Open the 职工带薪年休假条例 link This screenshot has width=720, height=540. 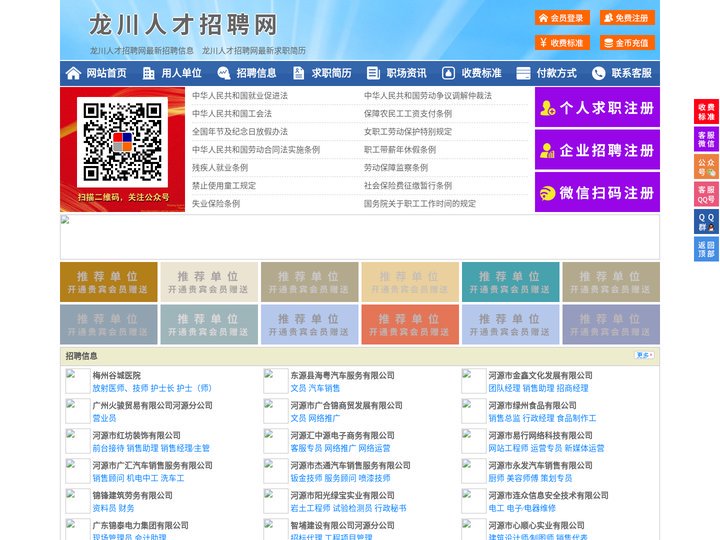[400, 149]
